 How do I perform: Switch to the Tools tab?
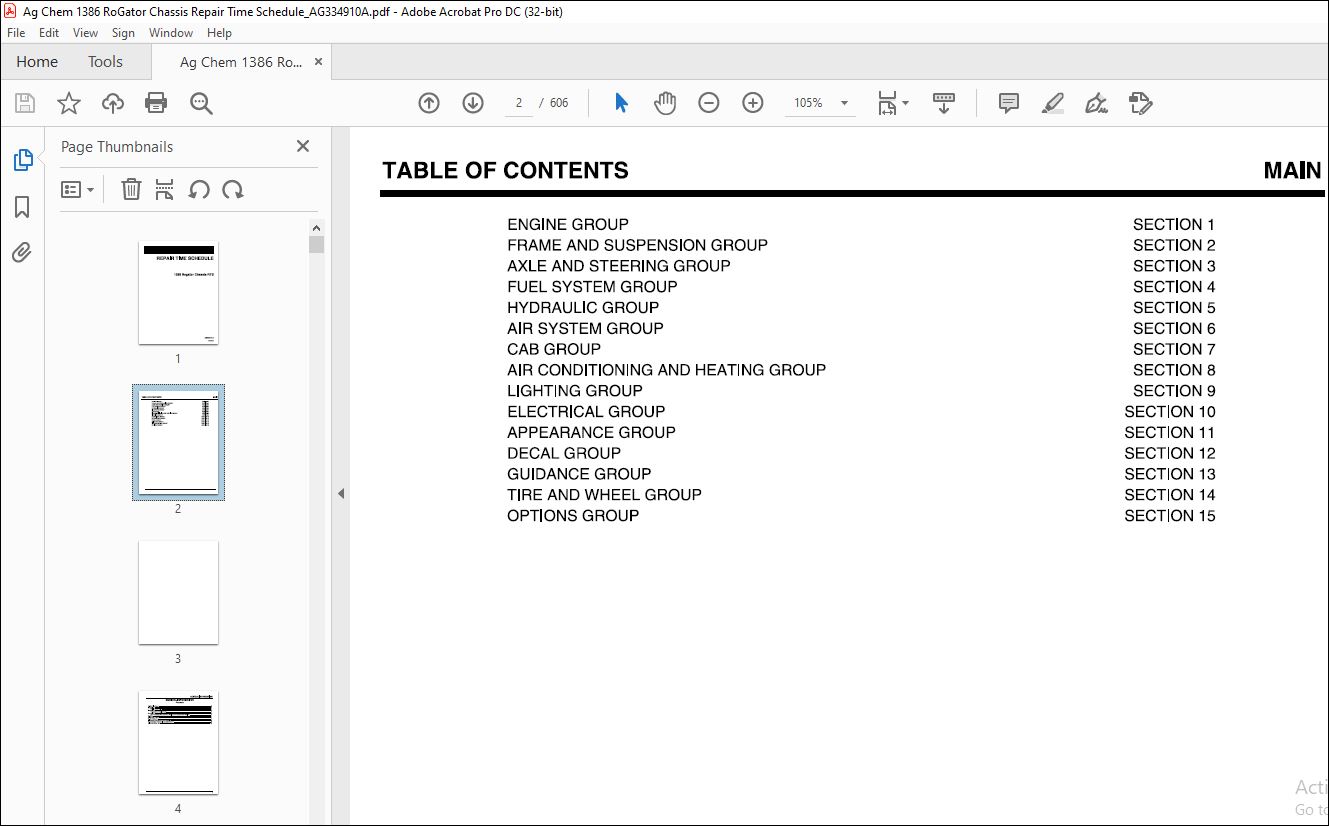[x=105, y=62]
